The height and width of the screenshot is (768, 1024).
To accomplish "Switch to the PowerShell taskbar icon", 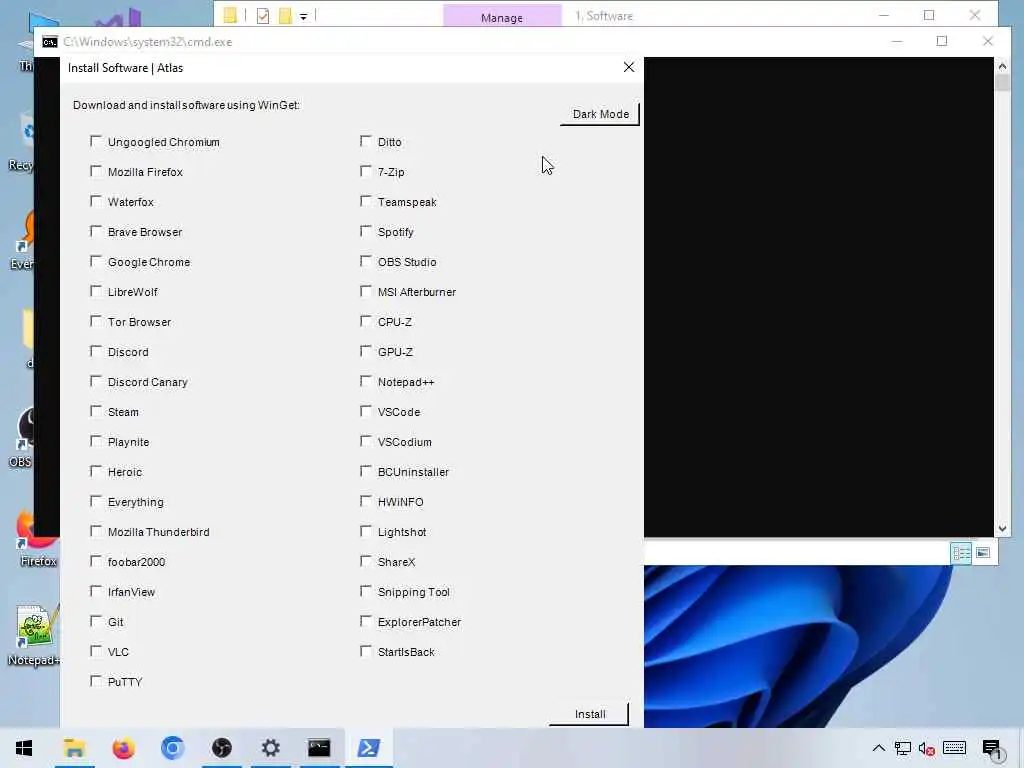I will pos(368,748).
